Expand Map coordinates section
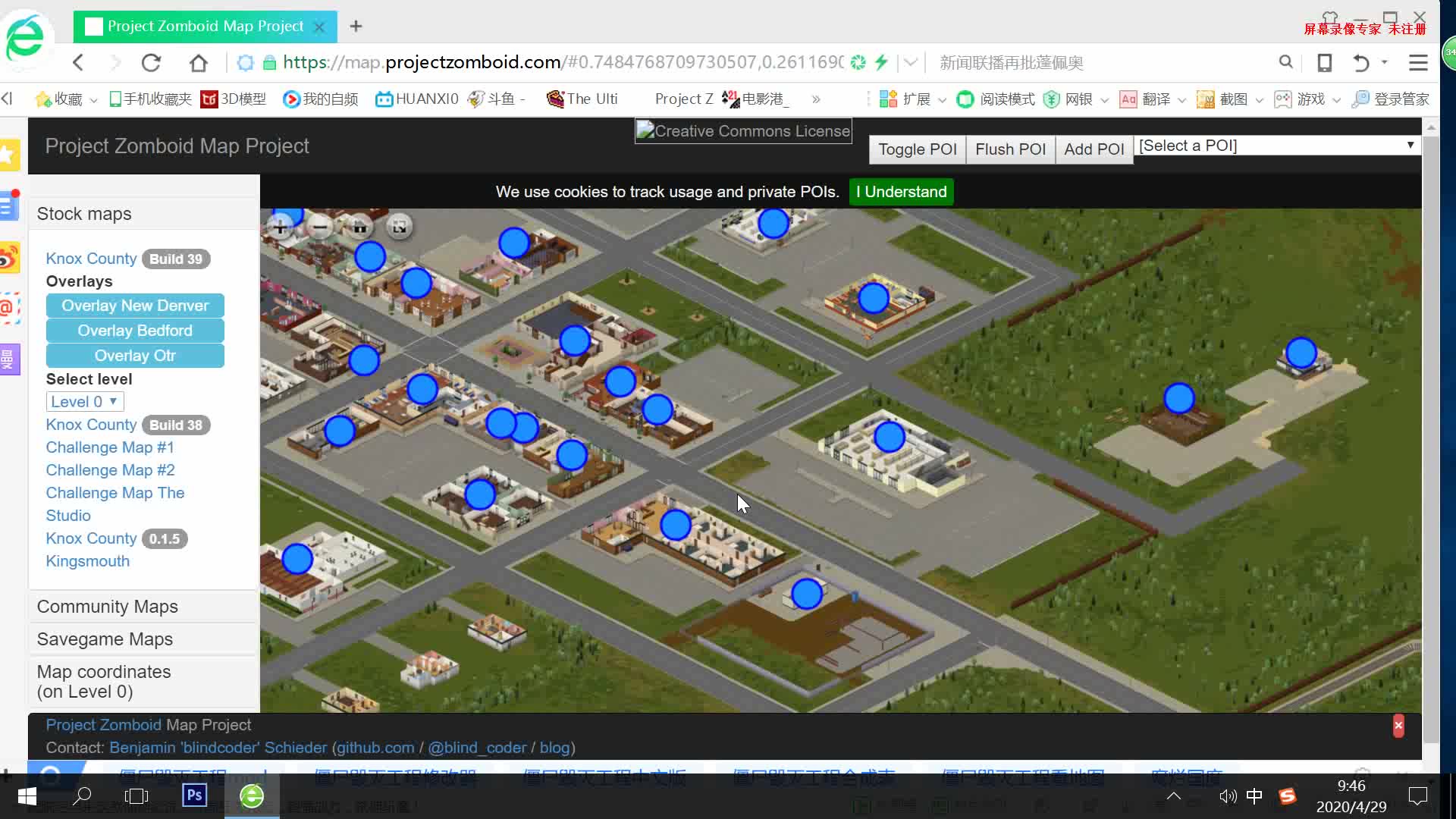Viewport: 1456px width, 819px height. click(144, 682)
